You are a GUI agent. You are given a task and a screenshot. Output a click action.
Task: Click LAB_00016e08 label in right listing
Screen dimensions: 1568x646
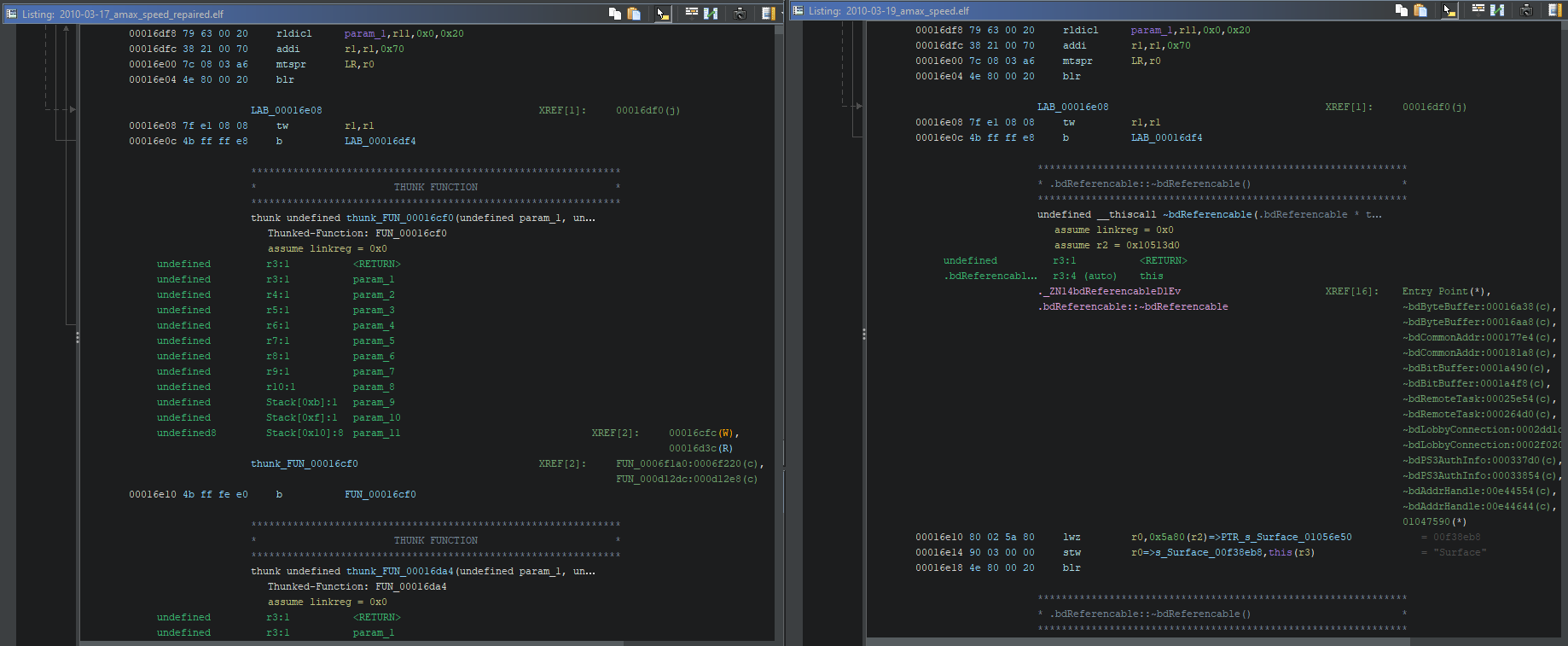pyautogui.click(x=1072, y=108)
